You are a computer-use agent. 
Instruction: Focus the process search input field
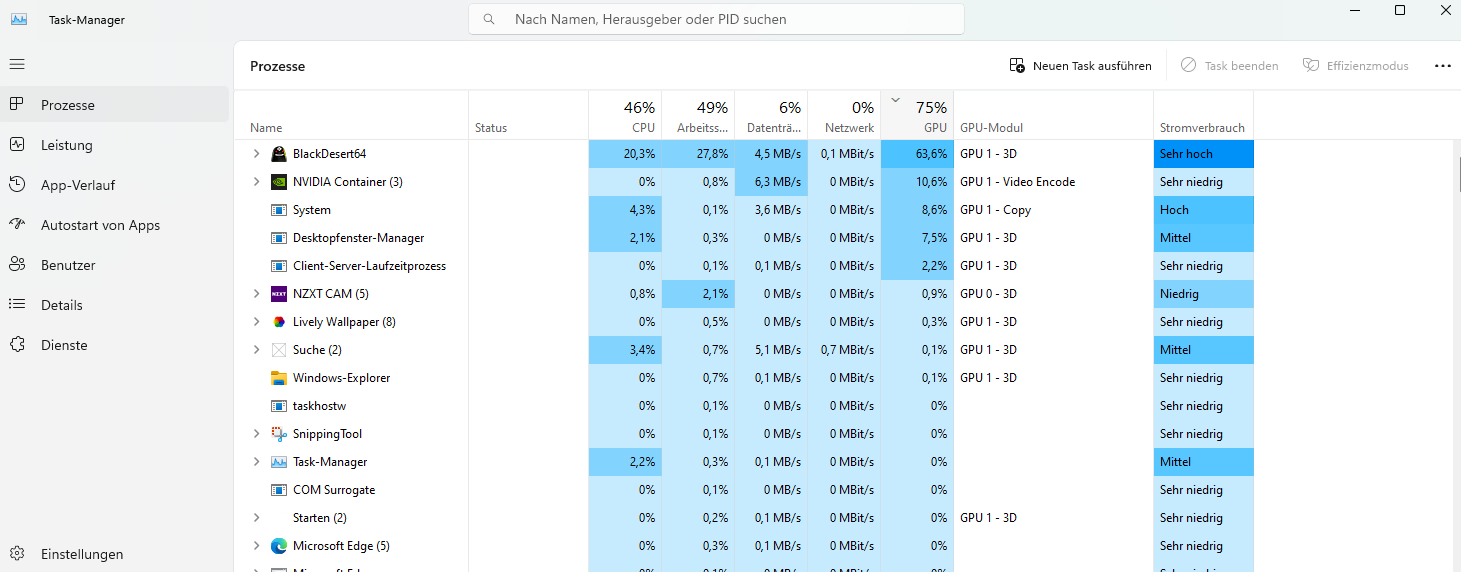pos(716,19)
